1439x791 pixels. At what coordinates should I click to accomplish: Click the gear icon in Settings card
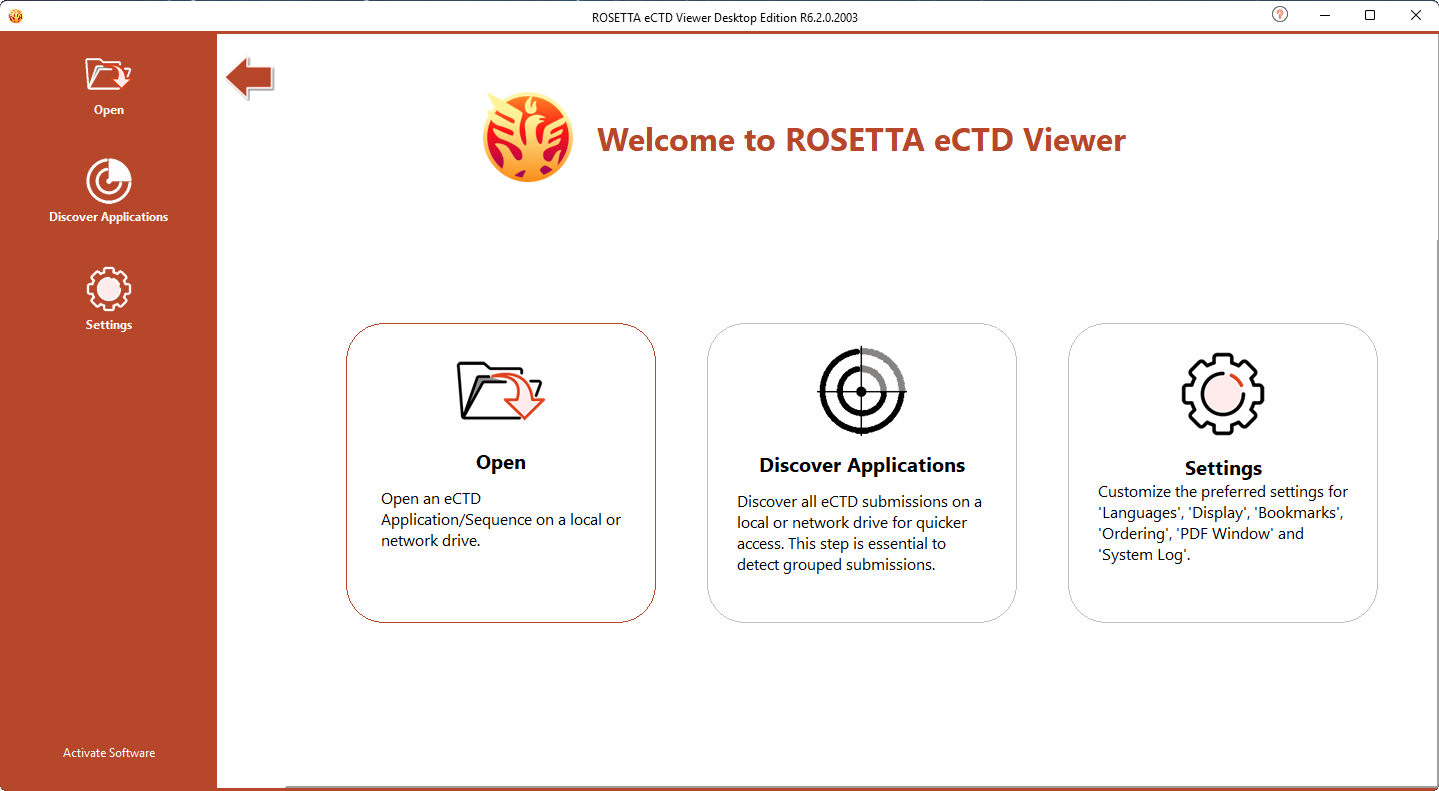coord(1222,393)
